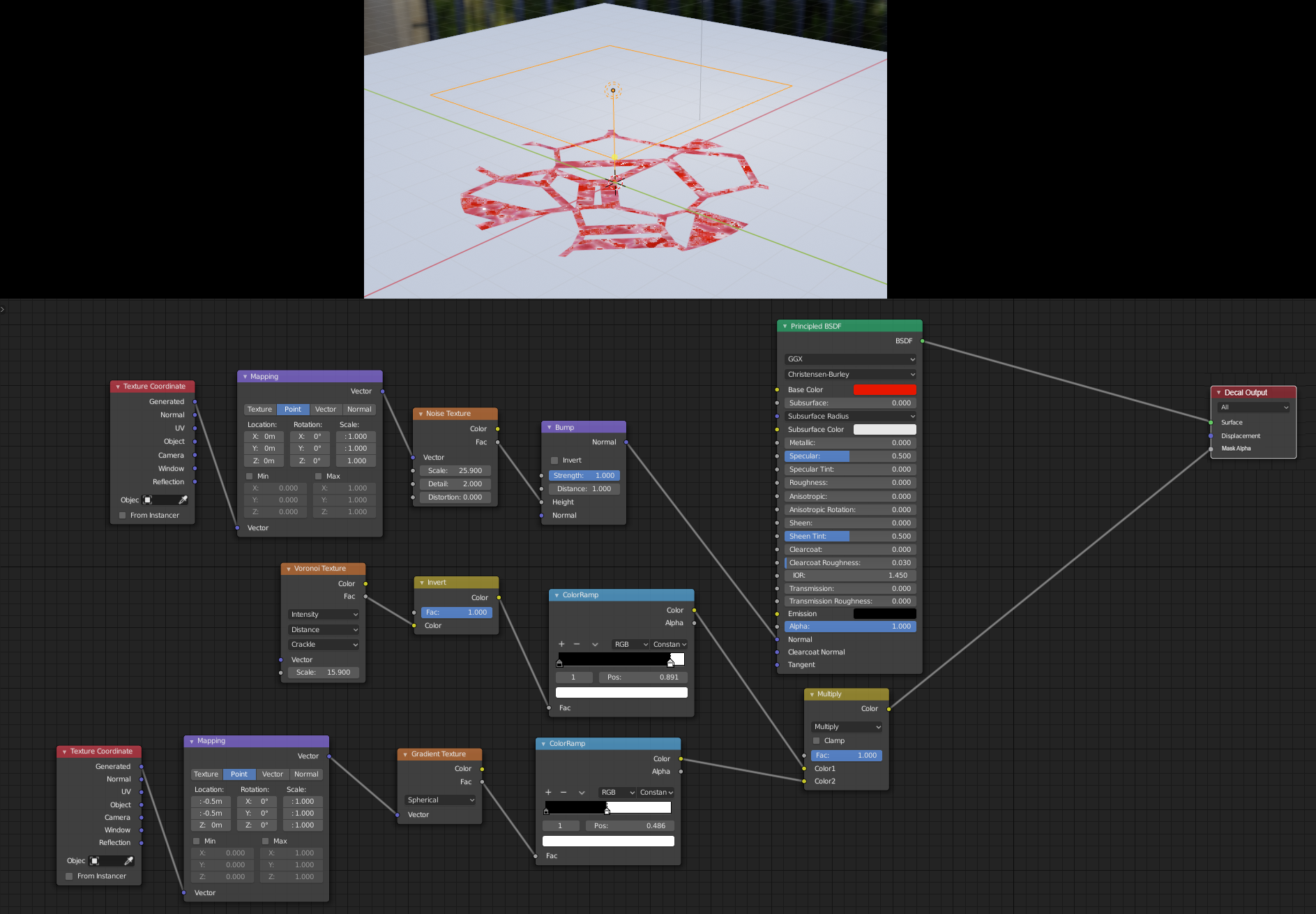
Task: Open the GGX distribution dropdown
Action: point(850,359)
